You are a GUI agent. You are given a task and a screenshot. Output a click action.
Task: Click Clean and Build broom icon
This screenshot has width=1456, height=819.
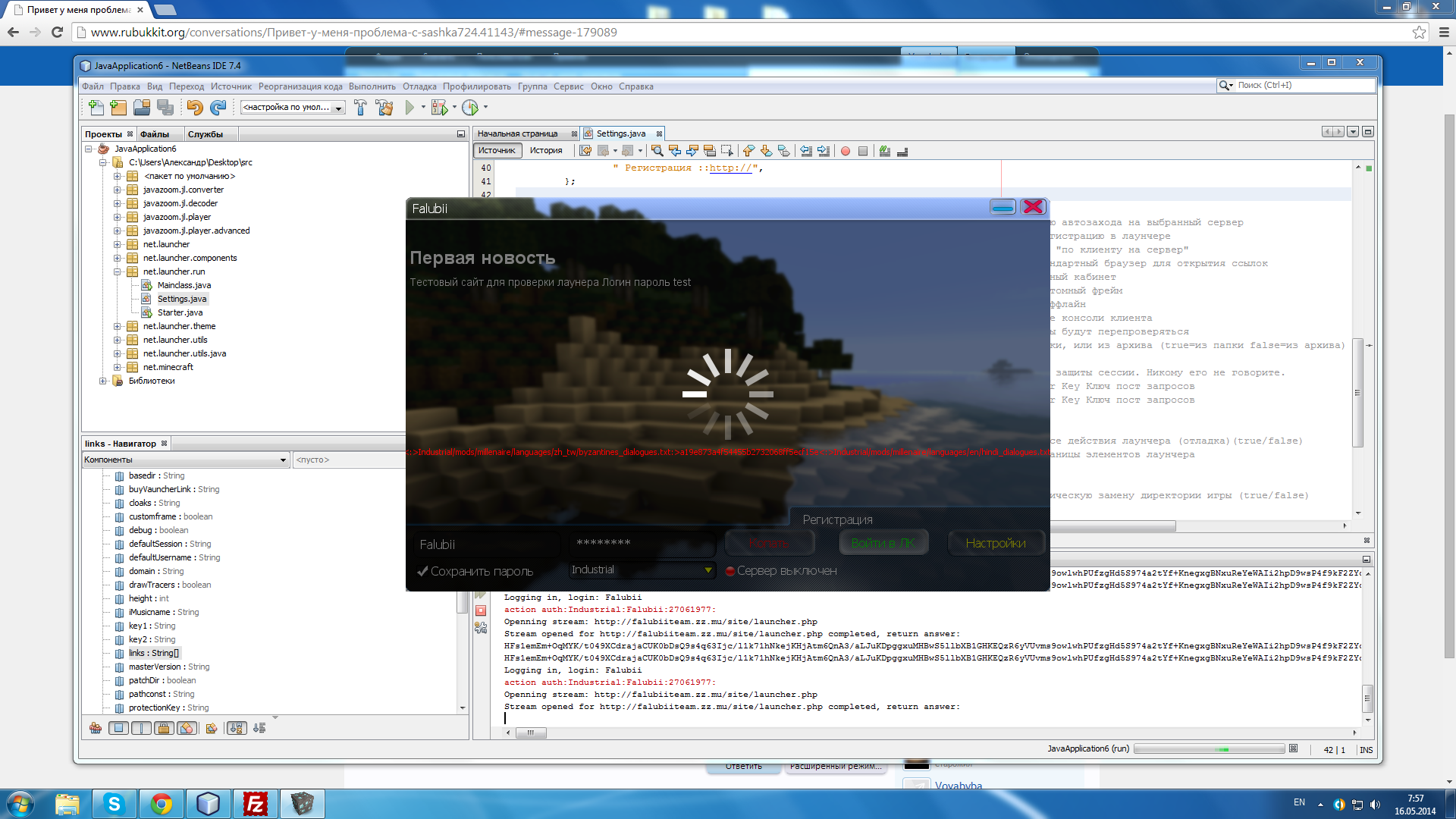384,108
